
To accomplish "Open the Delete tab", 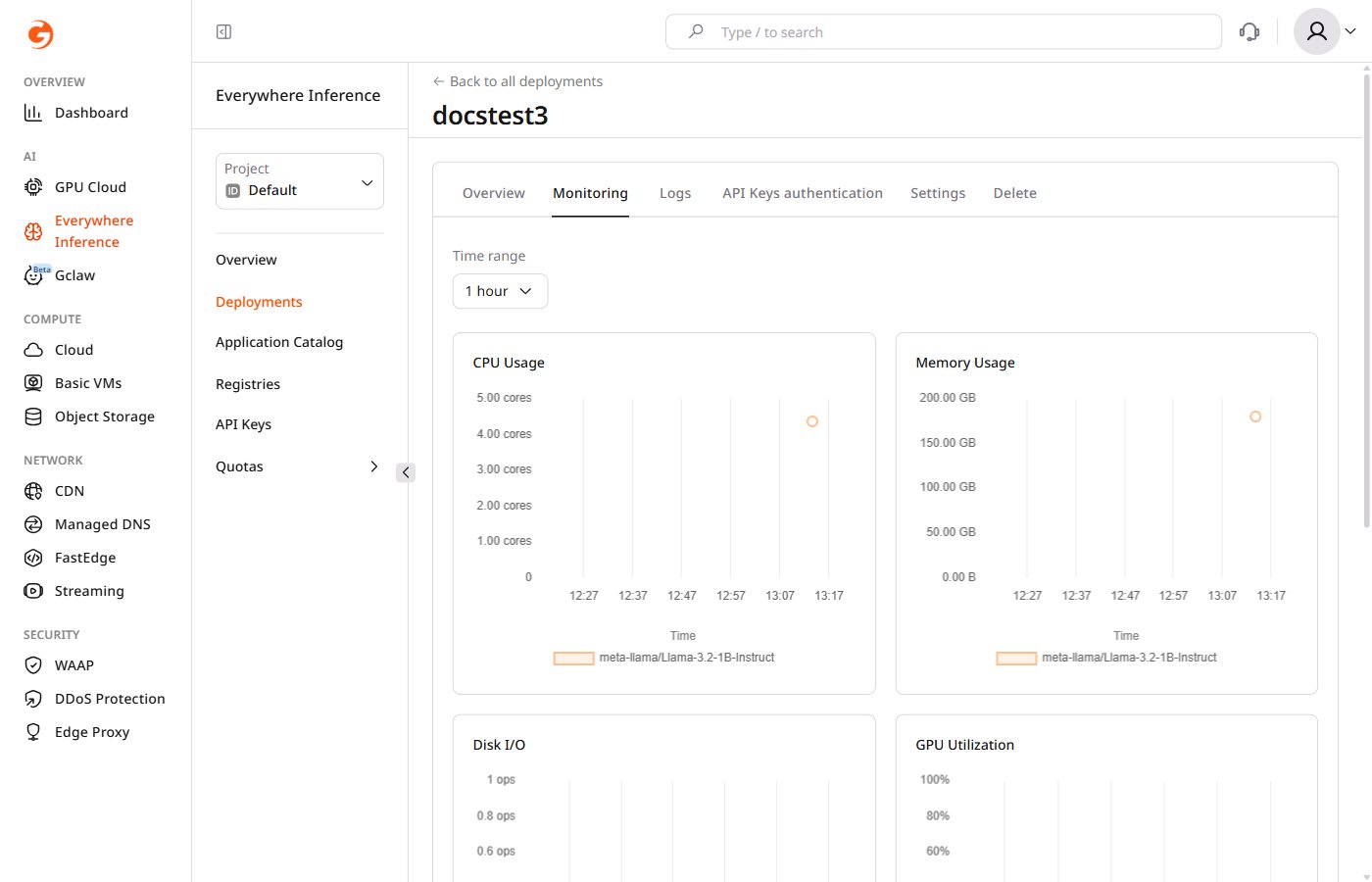I will tap(1015, 193).
